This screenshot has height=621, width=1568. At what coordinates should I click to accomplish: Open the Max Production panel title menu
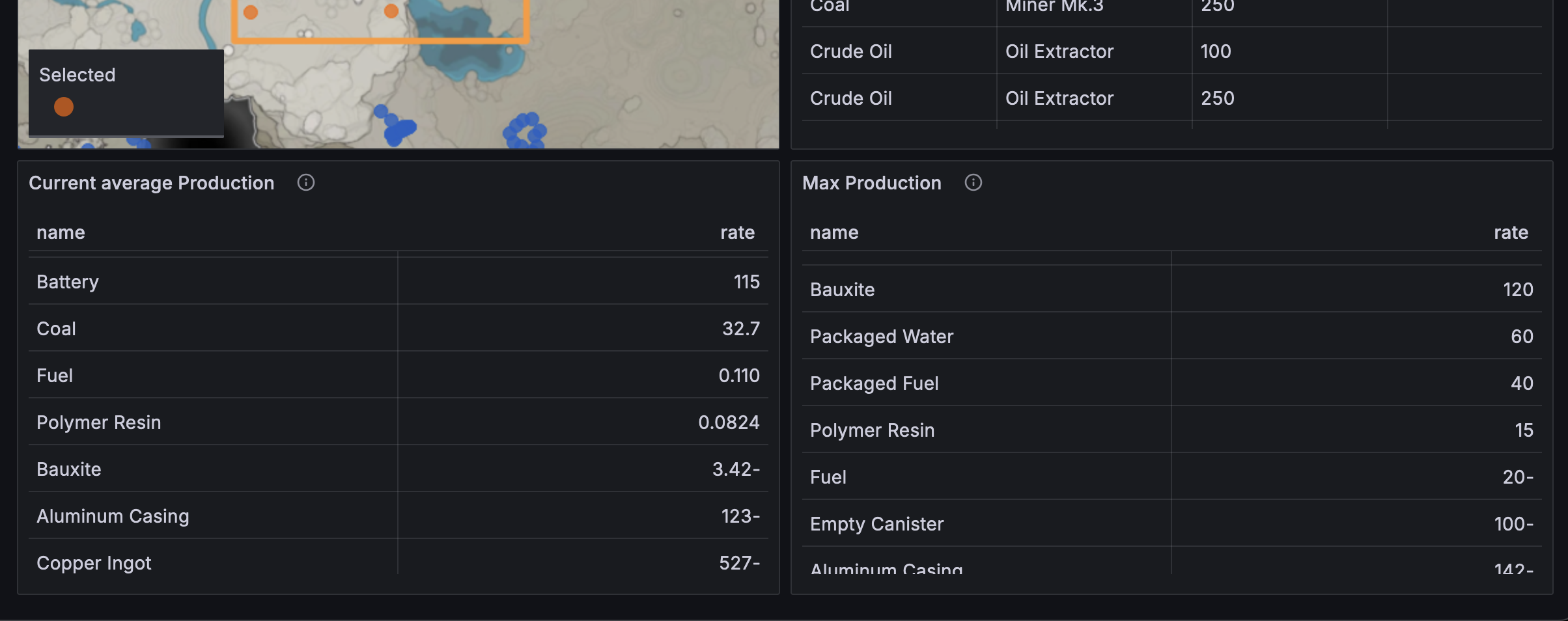(x=872, y=183)
